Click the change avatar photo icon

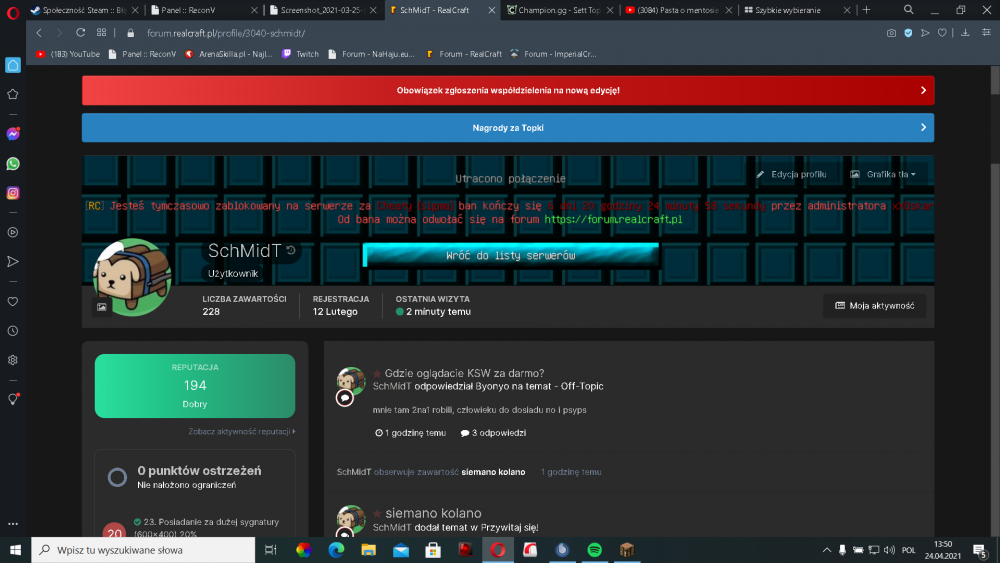pos(102,307)
